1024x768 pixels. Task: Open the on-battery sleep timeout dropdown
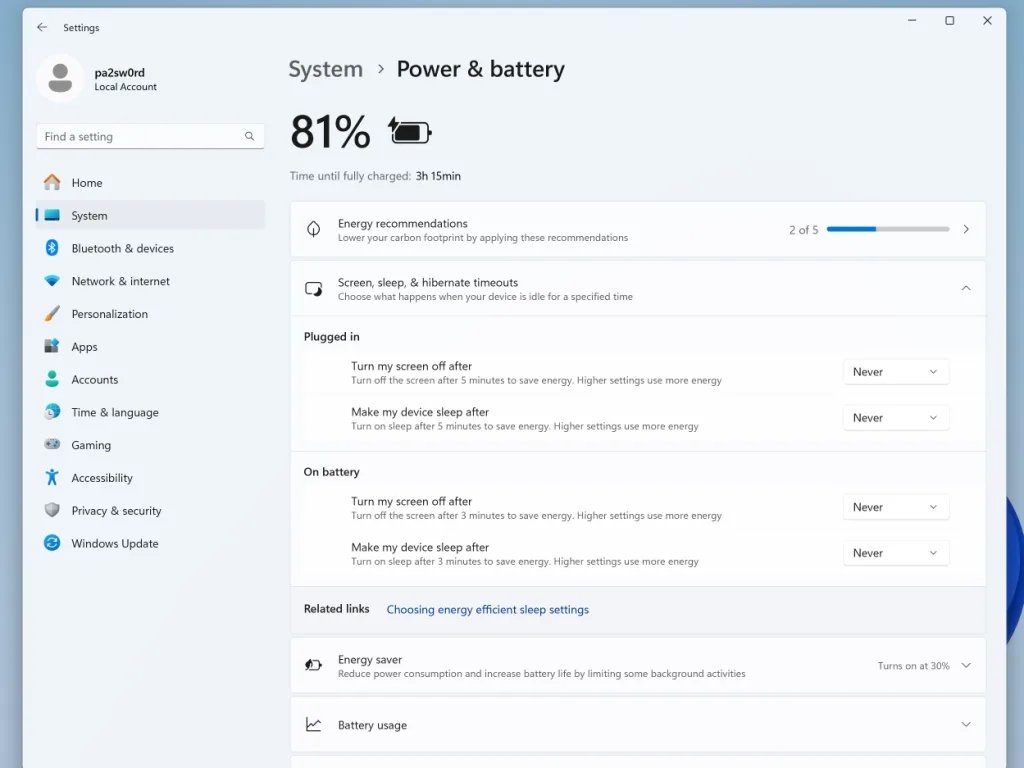click(x=895, y=552)
